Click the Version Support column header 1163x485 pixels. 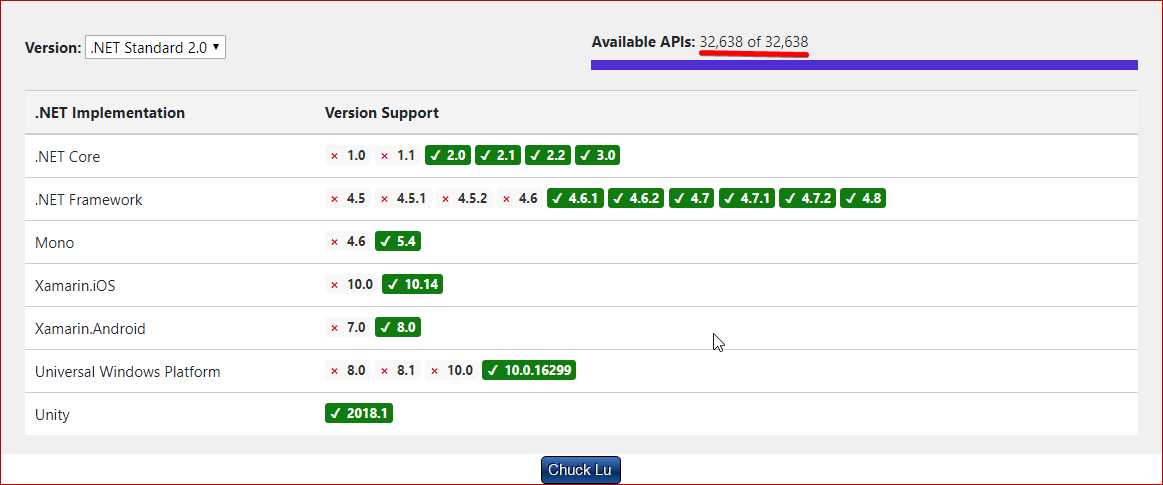coord(382,113)
